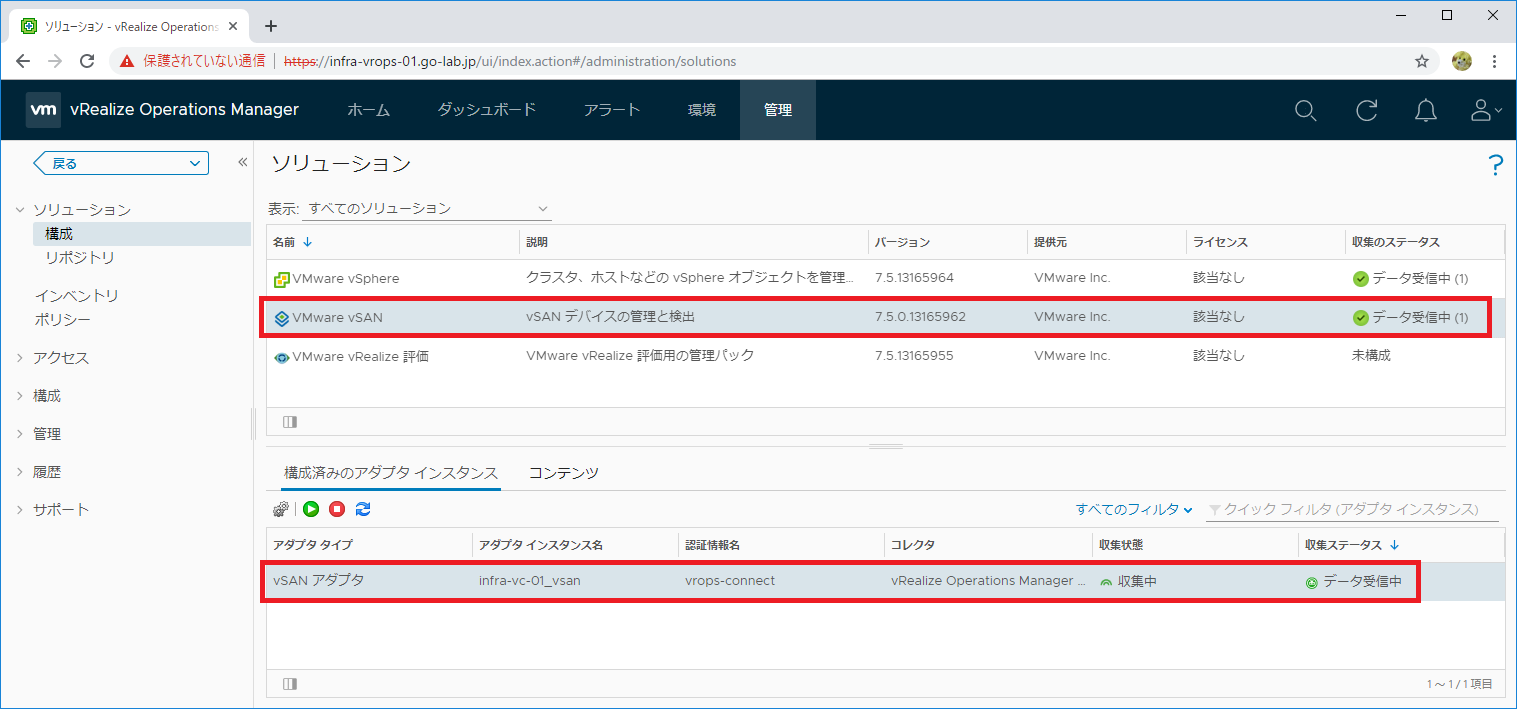The image size is (1517, 709).
Task: Click the green start collecting icon
Action: pyautogui.click(x=311, y=509)
